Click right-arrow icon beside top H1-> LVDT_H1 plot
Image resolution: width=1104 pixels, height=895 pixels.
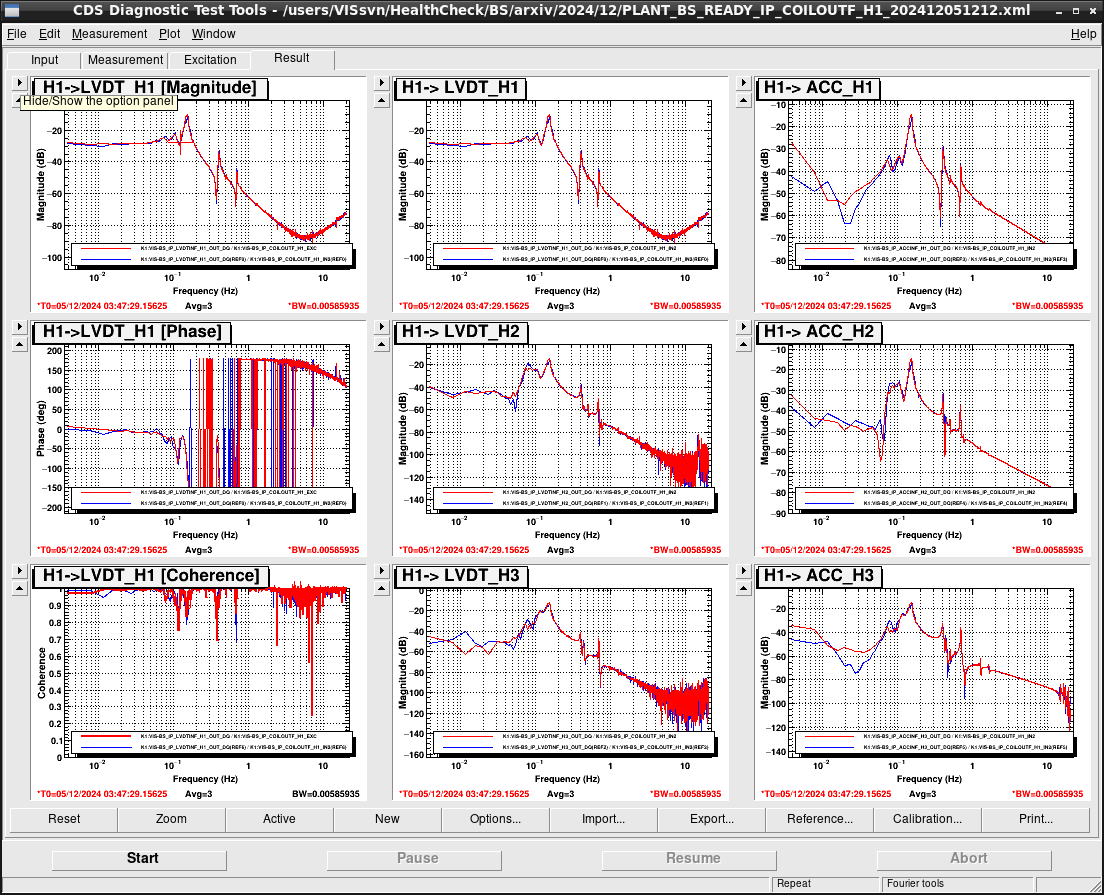click(x=382, y=83)
